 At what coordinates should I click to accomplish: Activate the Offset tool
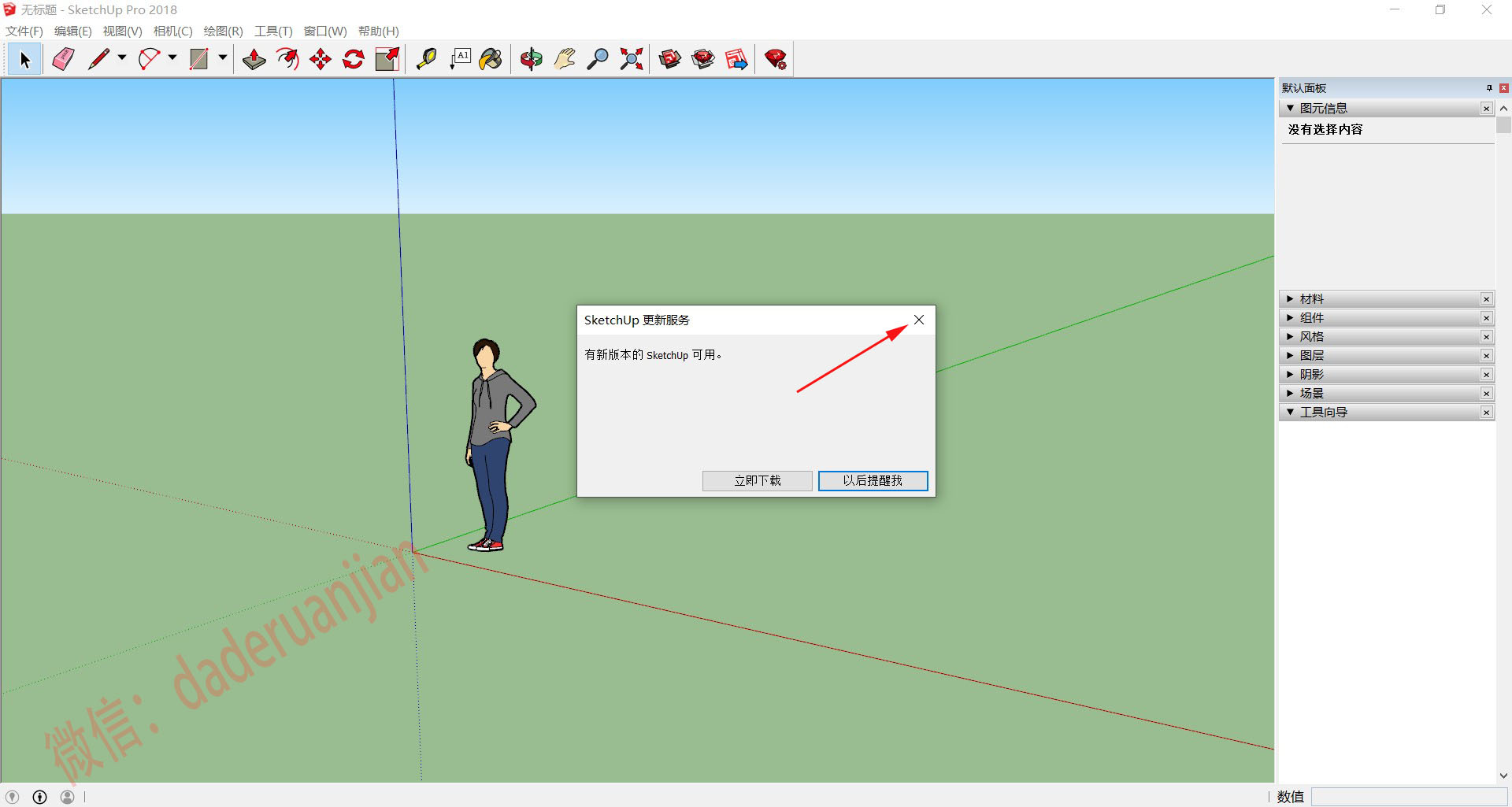pos(287,59)
